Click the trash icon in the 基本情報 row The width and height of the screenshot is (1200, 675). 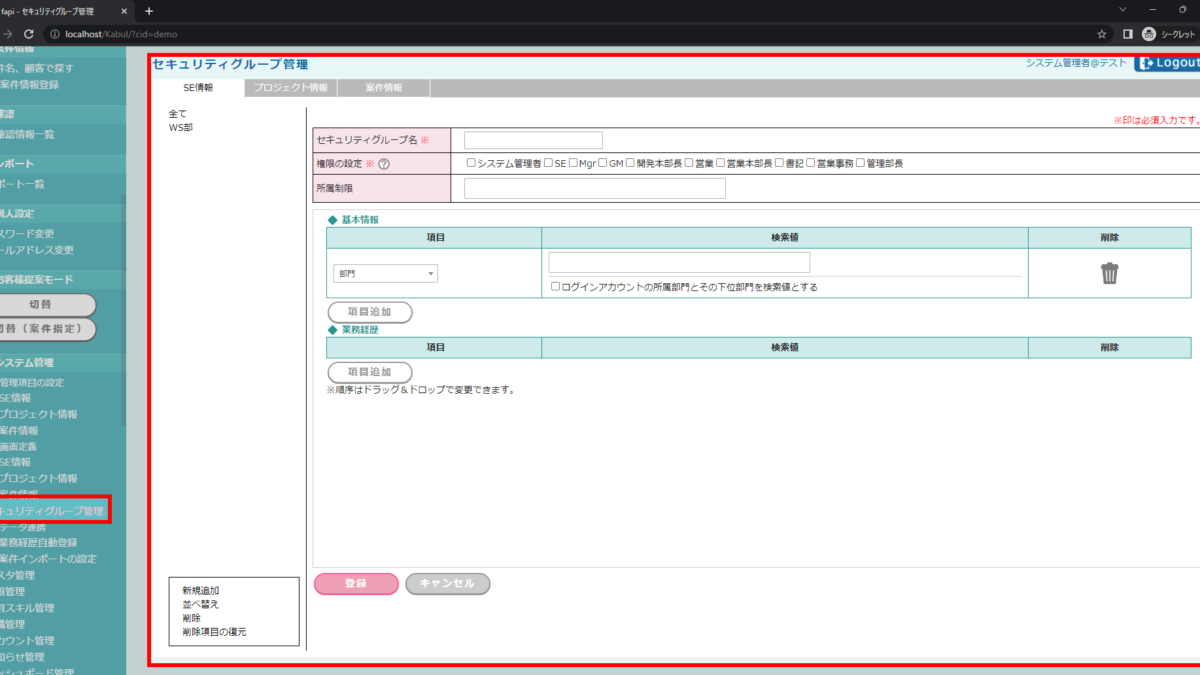(1109, 273)
